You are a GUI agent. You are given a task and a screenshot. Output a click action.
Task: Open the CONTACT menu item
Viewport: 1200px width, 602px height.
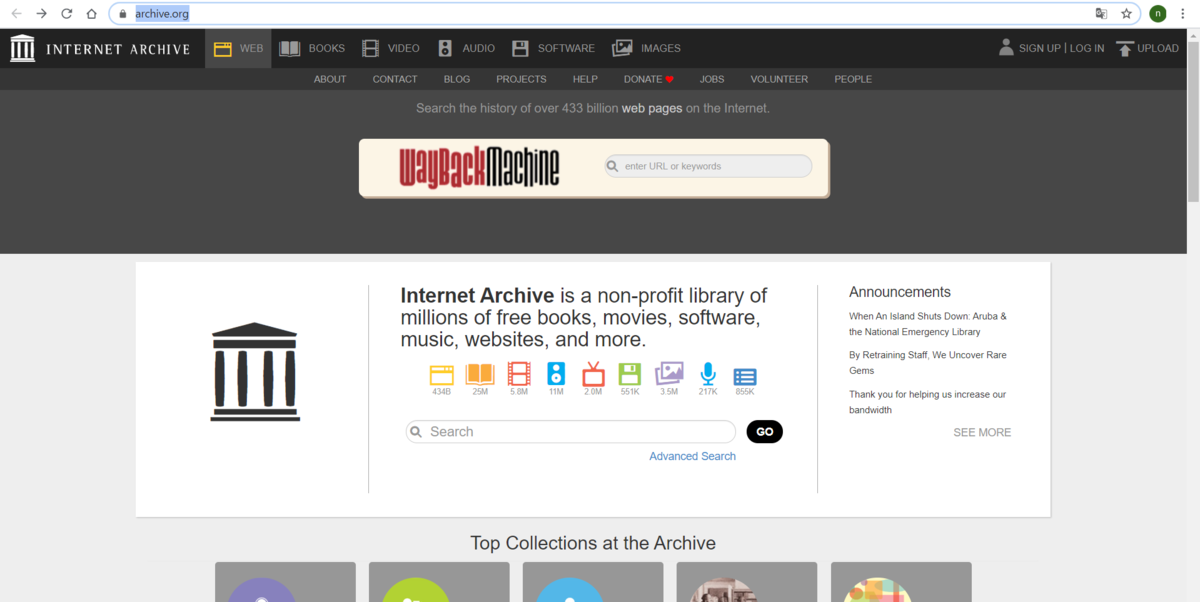click(395, 79)
